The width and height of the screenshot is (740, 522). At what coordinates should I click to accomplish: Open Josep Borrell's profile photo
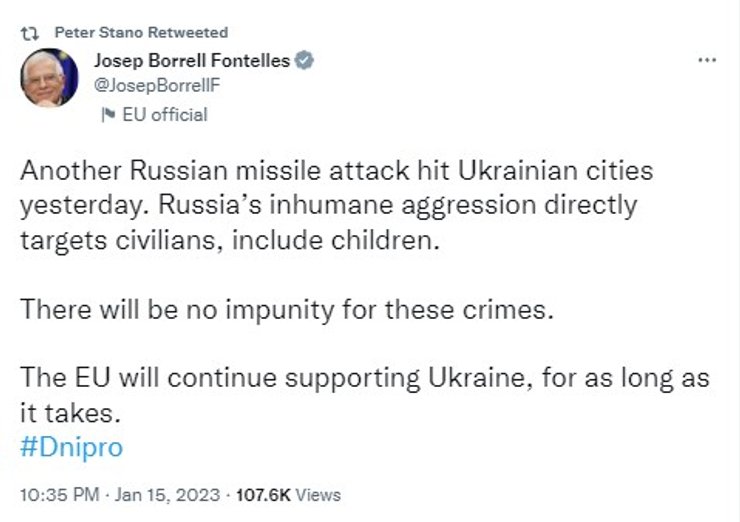point(49,77)
